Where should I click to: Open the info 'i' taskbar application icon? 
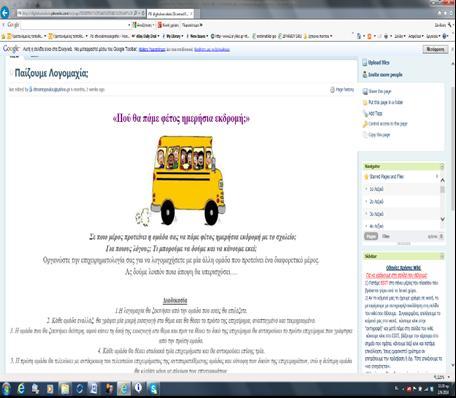point(138,388)
